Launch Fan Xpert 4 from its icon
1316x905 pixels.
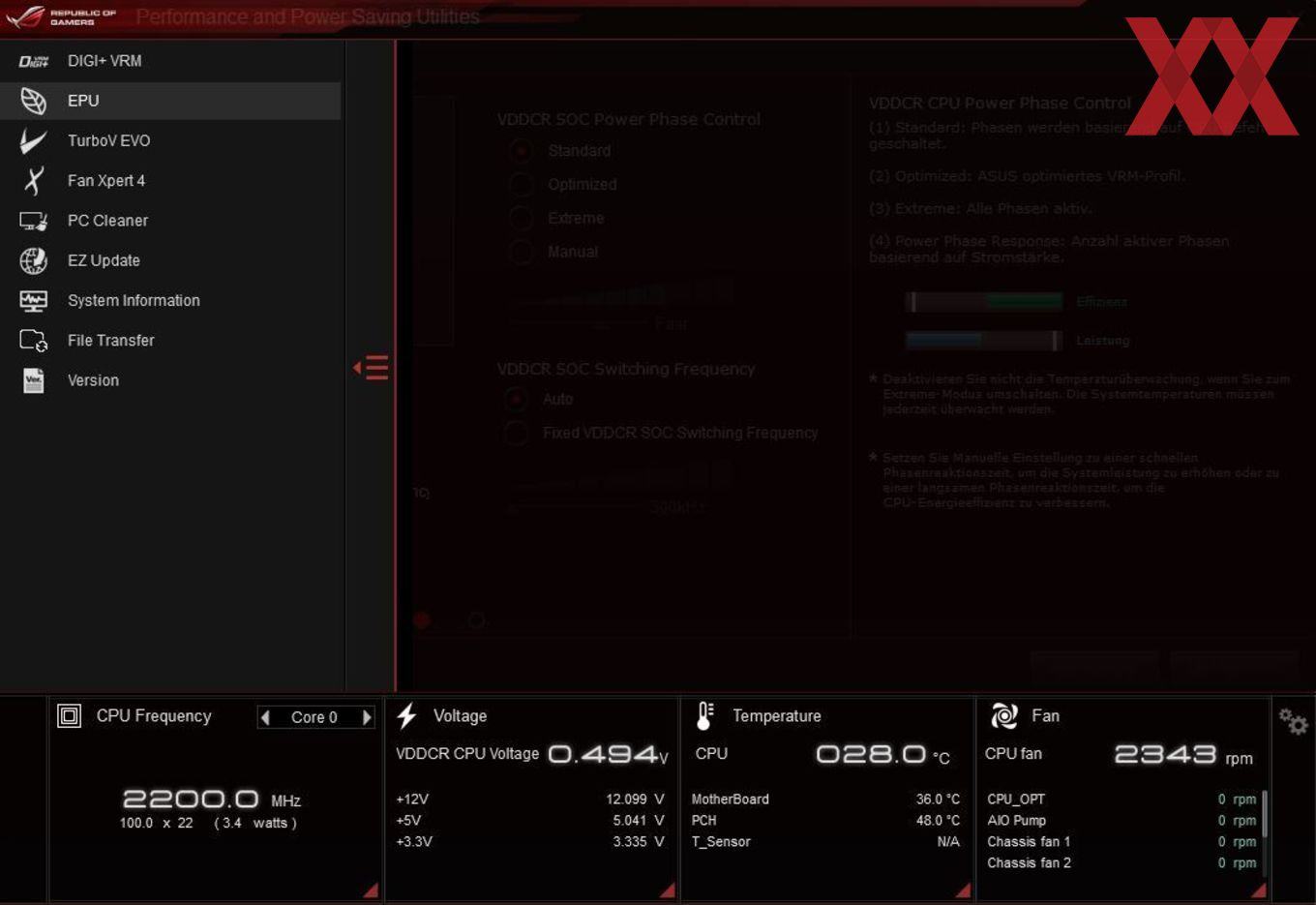point(34,181)
